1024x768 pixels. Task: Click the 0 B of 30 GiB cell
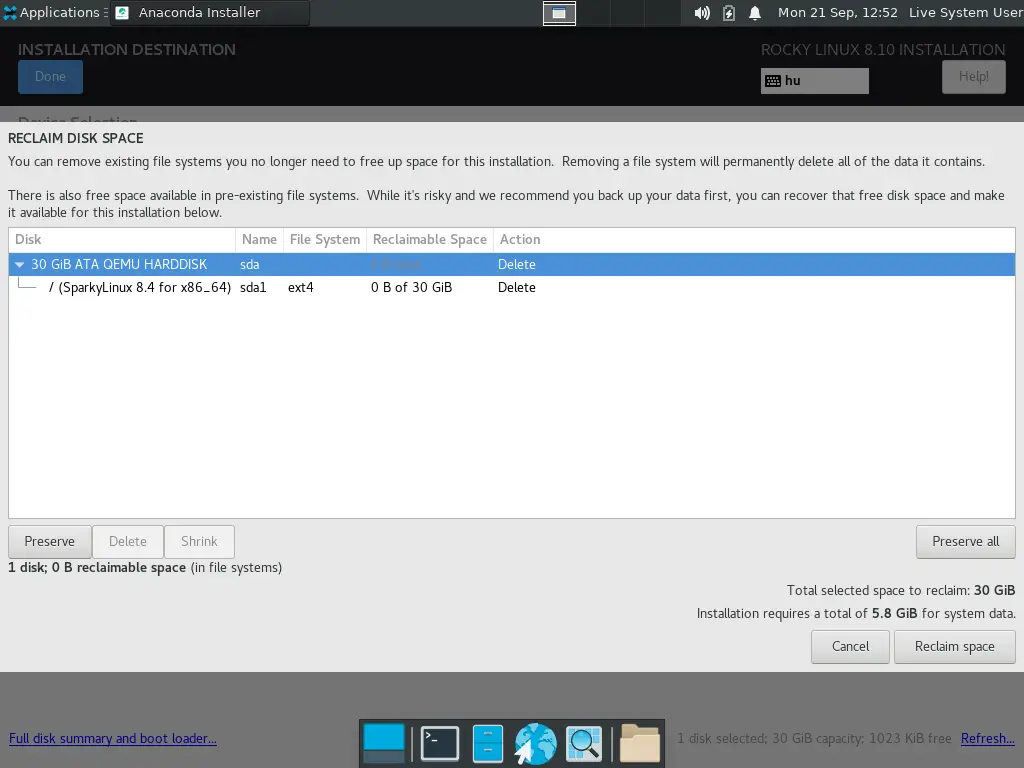click(411, 287)
